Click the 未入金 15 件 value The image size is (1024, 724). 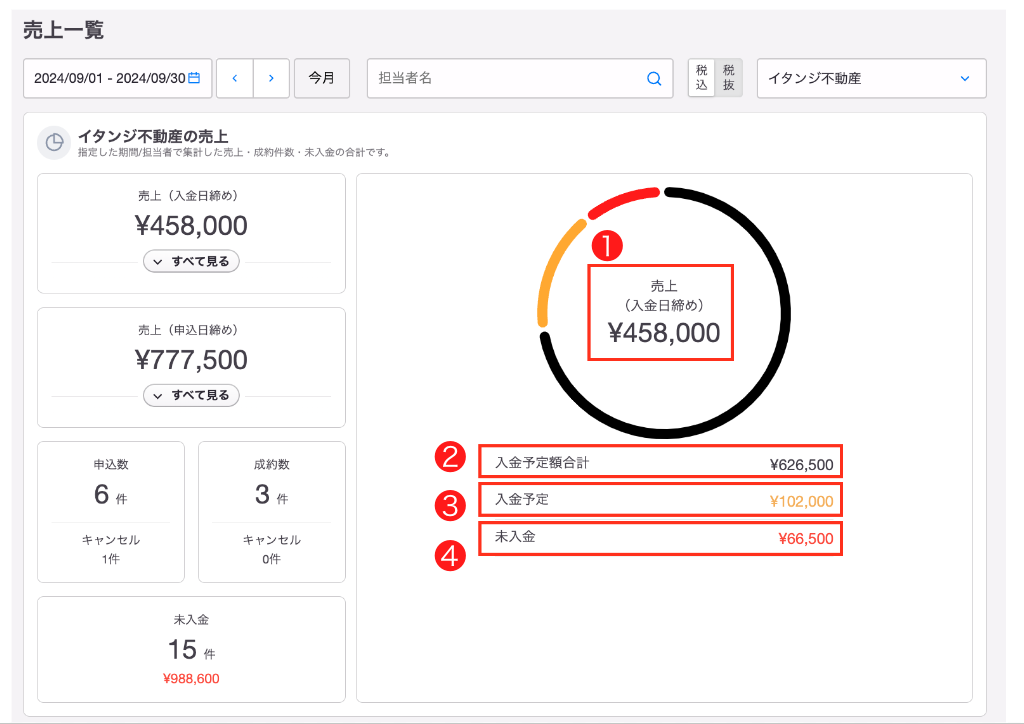191,650
